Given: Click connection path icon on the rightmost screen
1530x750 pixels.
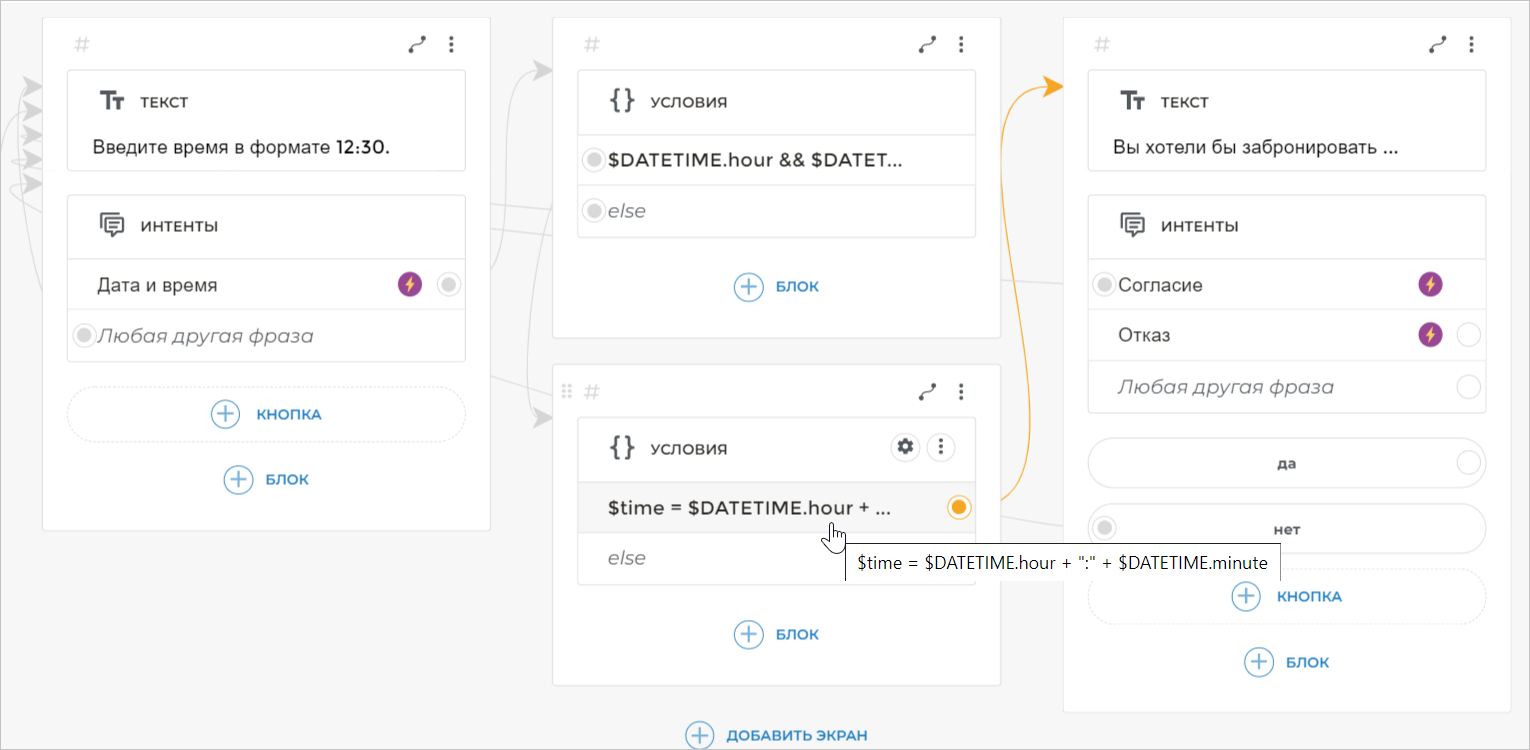Looking at the screenshot, I should tap(1437, 44).
